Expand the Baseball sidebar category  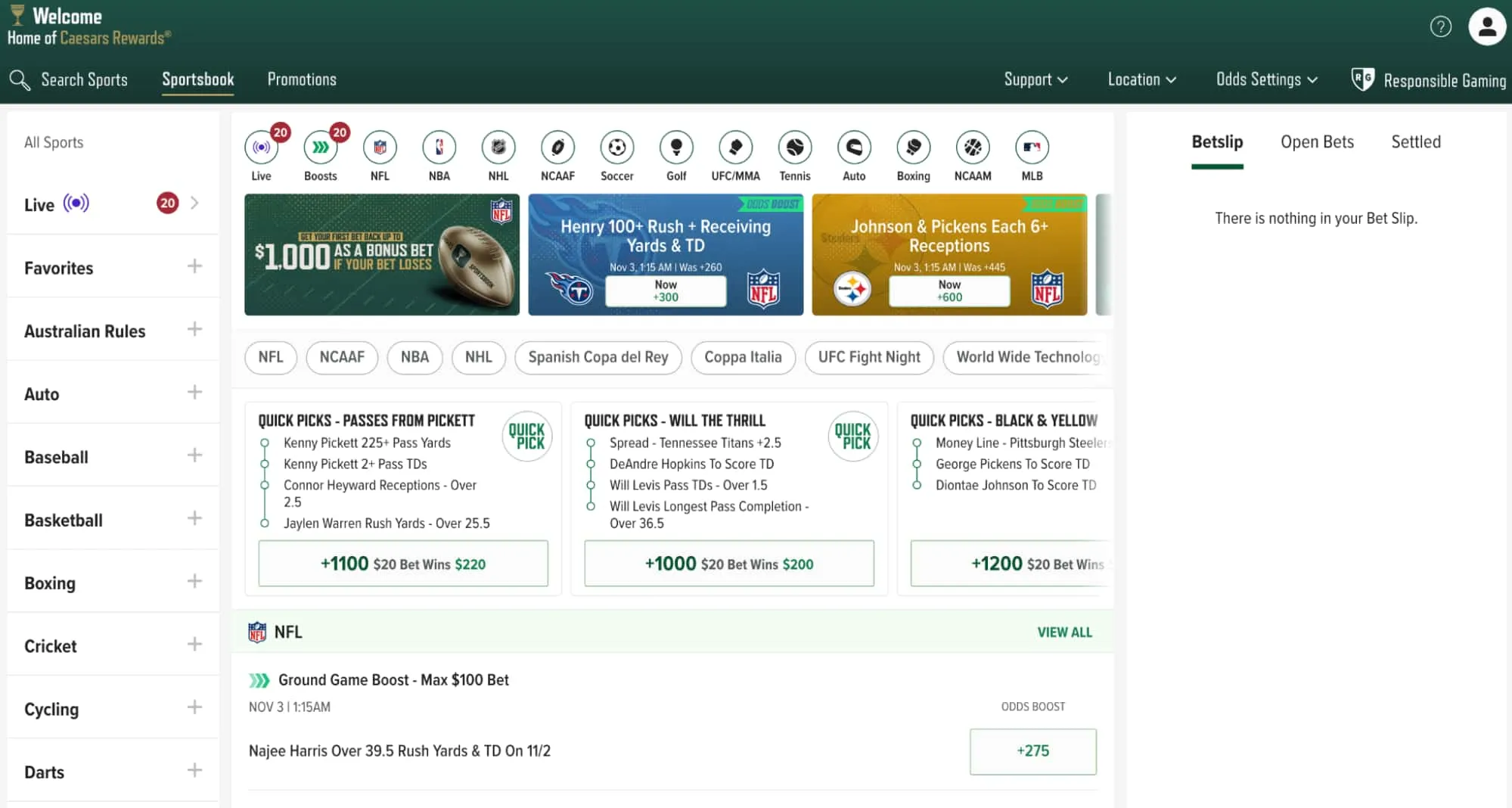click(194, 455)
